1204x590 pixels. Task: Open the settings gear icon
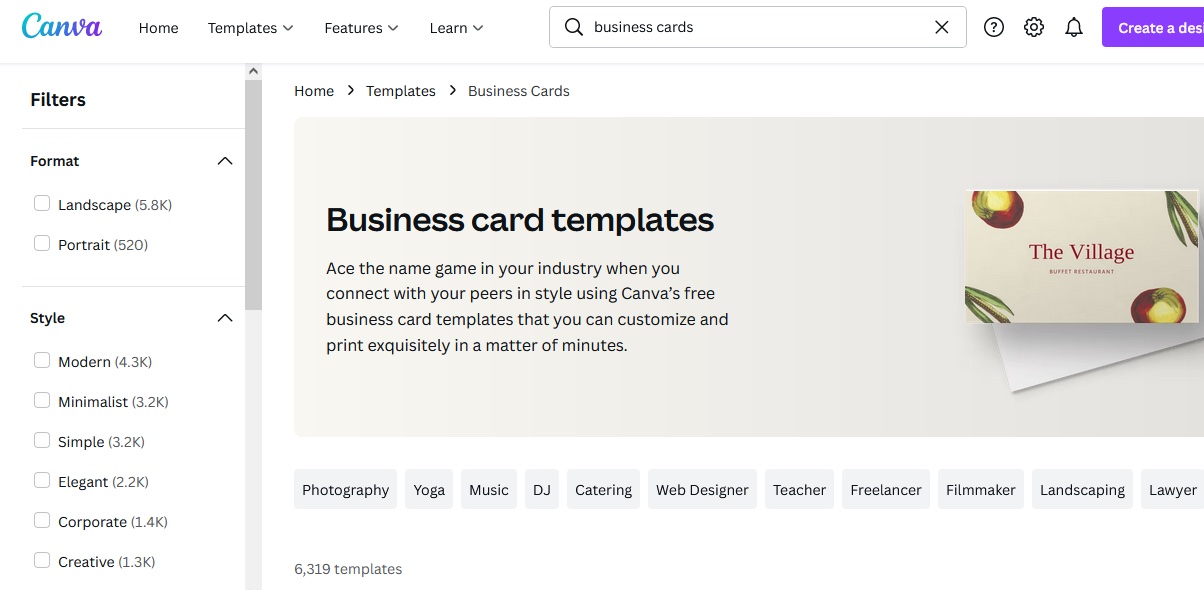point(1033,26)
